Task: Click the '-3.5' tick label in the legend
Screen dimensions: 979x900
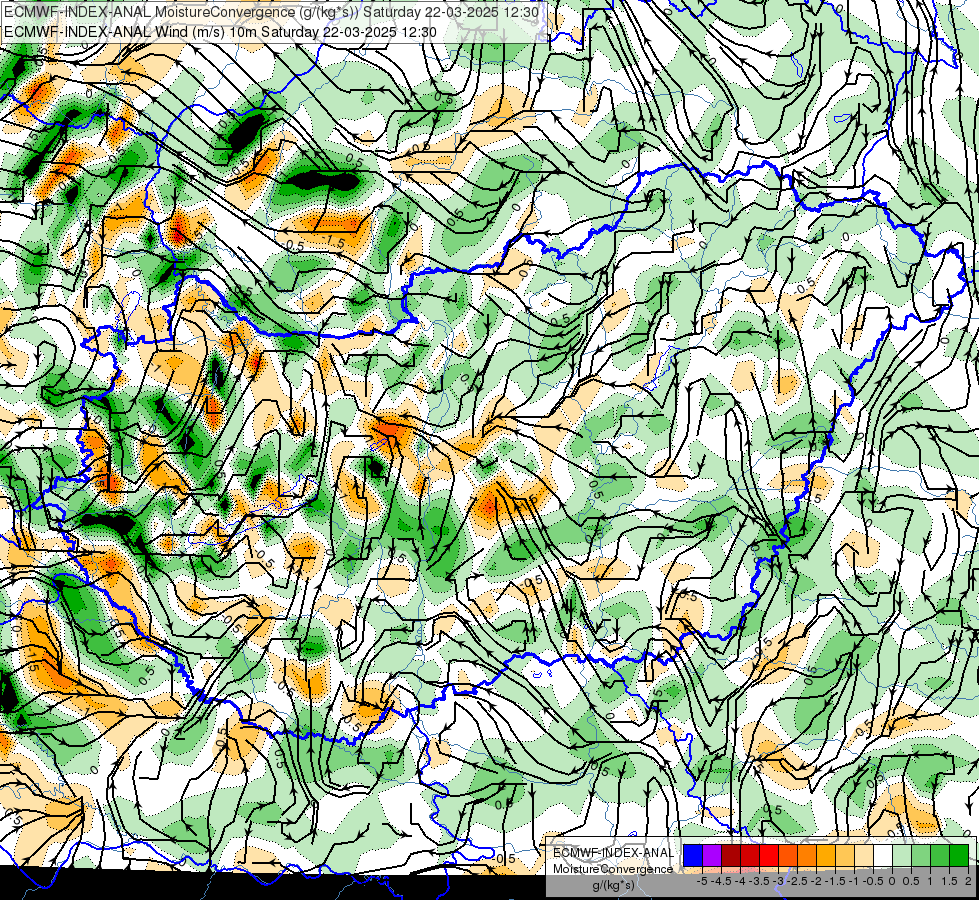Action: pyautogui.click(x=760, y=881)
